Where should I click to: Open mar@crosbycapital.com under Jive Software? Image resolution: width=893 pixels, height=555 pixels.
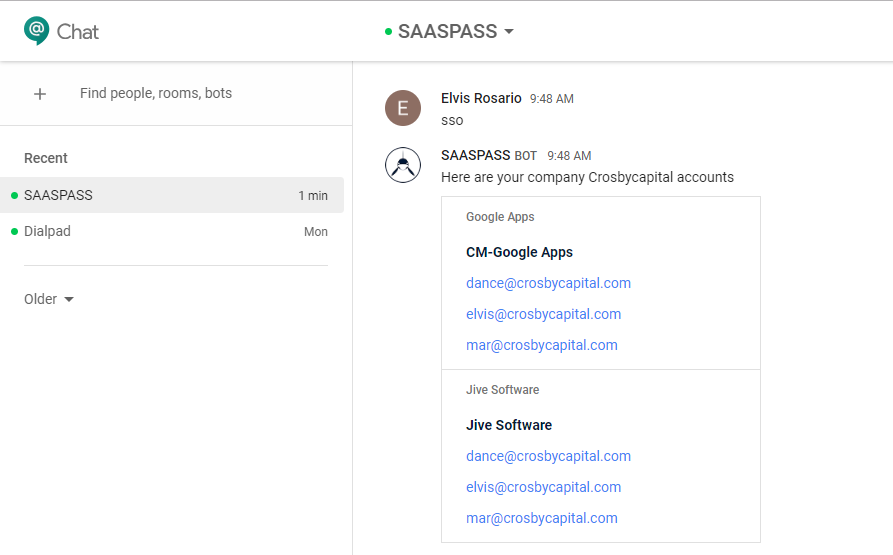[541, 518]
